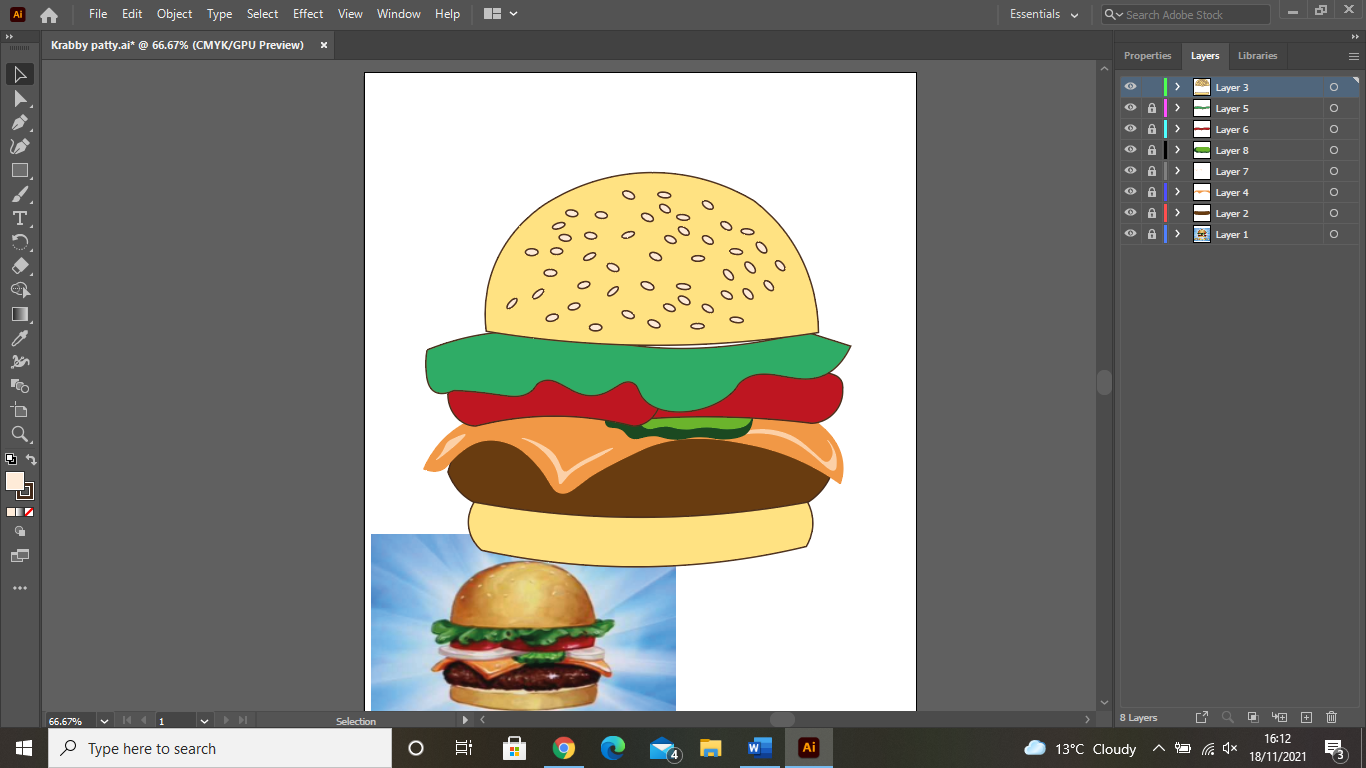This screenshot has width=1366, height=768.
Task: Select the Gradient tool
Action: [20, 315]
